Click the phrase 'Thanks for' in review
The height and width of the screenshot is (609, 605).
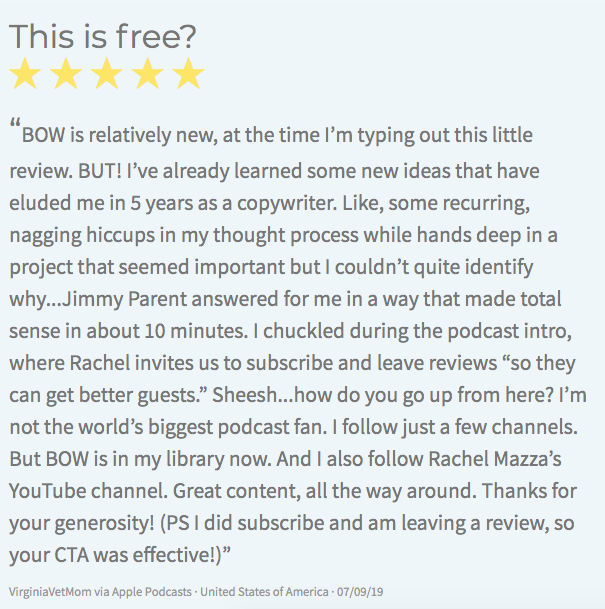tap(529, 491)
